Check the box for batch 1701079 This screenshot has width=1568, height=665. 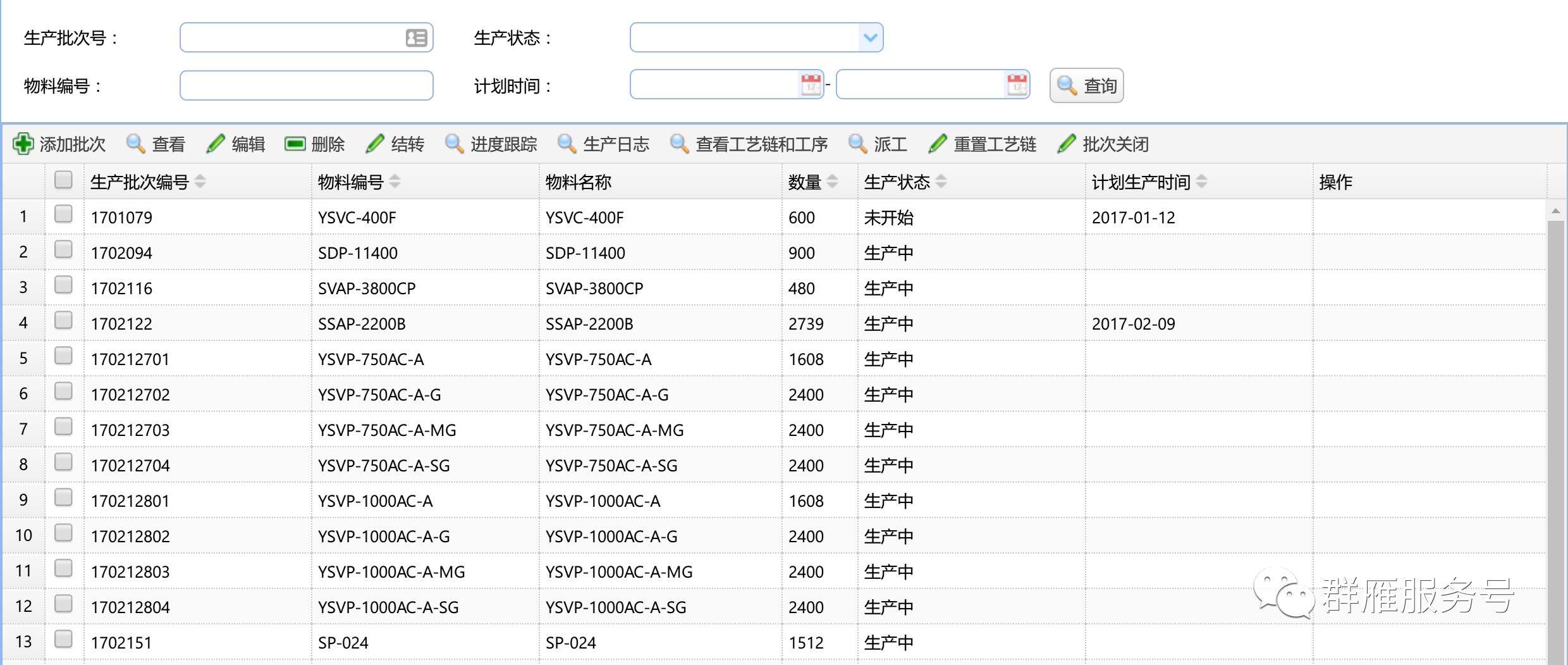[x=63, y=215]
